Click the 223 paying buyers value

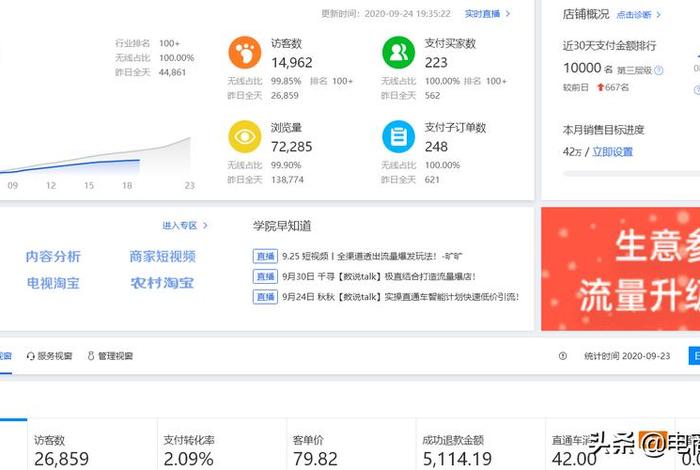click(x=436, y=62)
